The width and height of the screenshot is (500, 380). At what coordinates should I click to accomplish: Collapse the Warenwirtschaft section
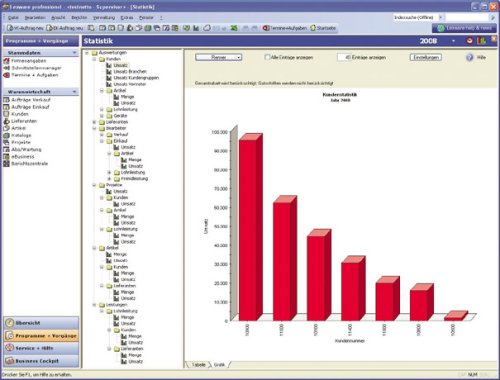(x=74, y=91)
